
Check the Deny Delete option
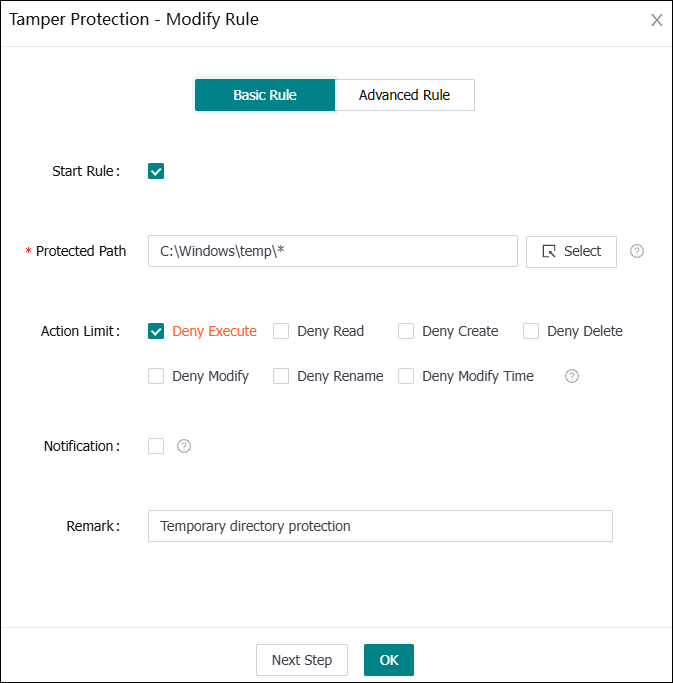[x=531, y=331]
